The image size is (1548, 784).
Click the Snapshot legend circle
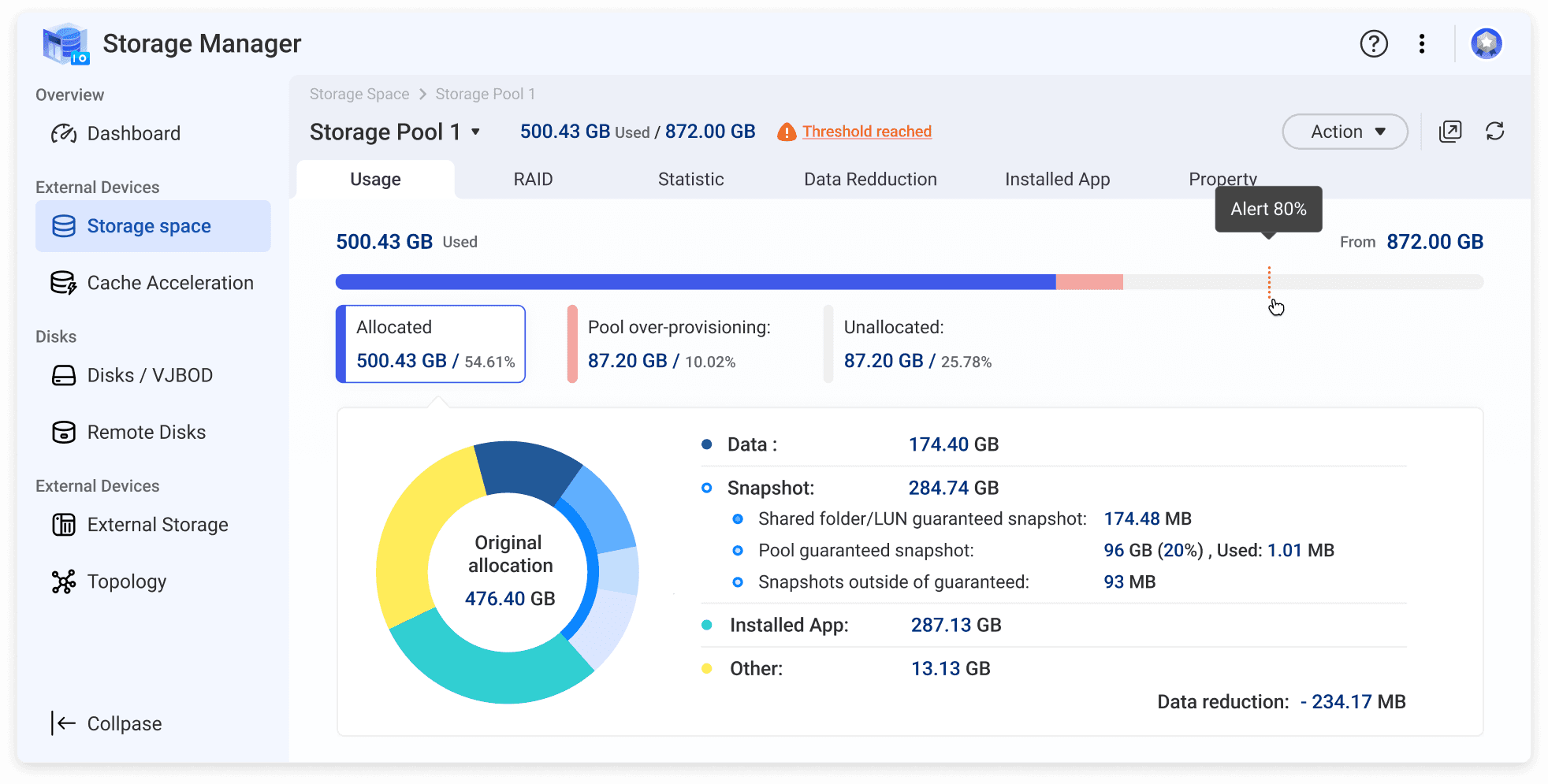point(707,488)
